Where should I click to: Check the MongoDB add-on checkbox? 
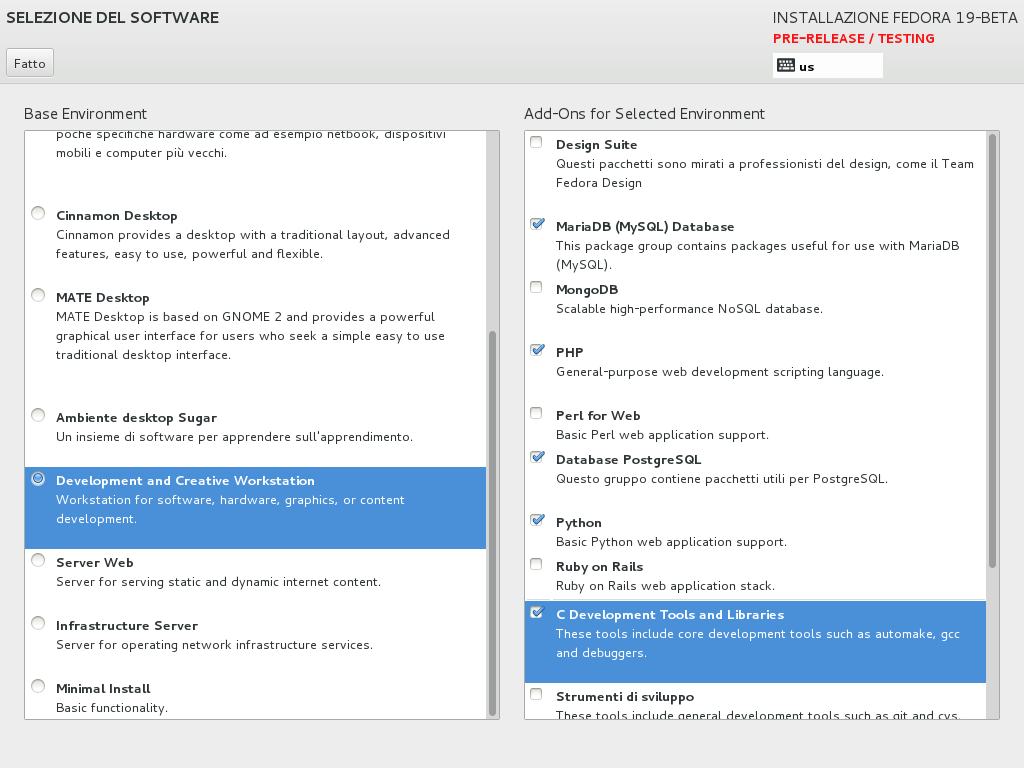coord(536,287)
